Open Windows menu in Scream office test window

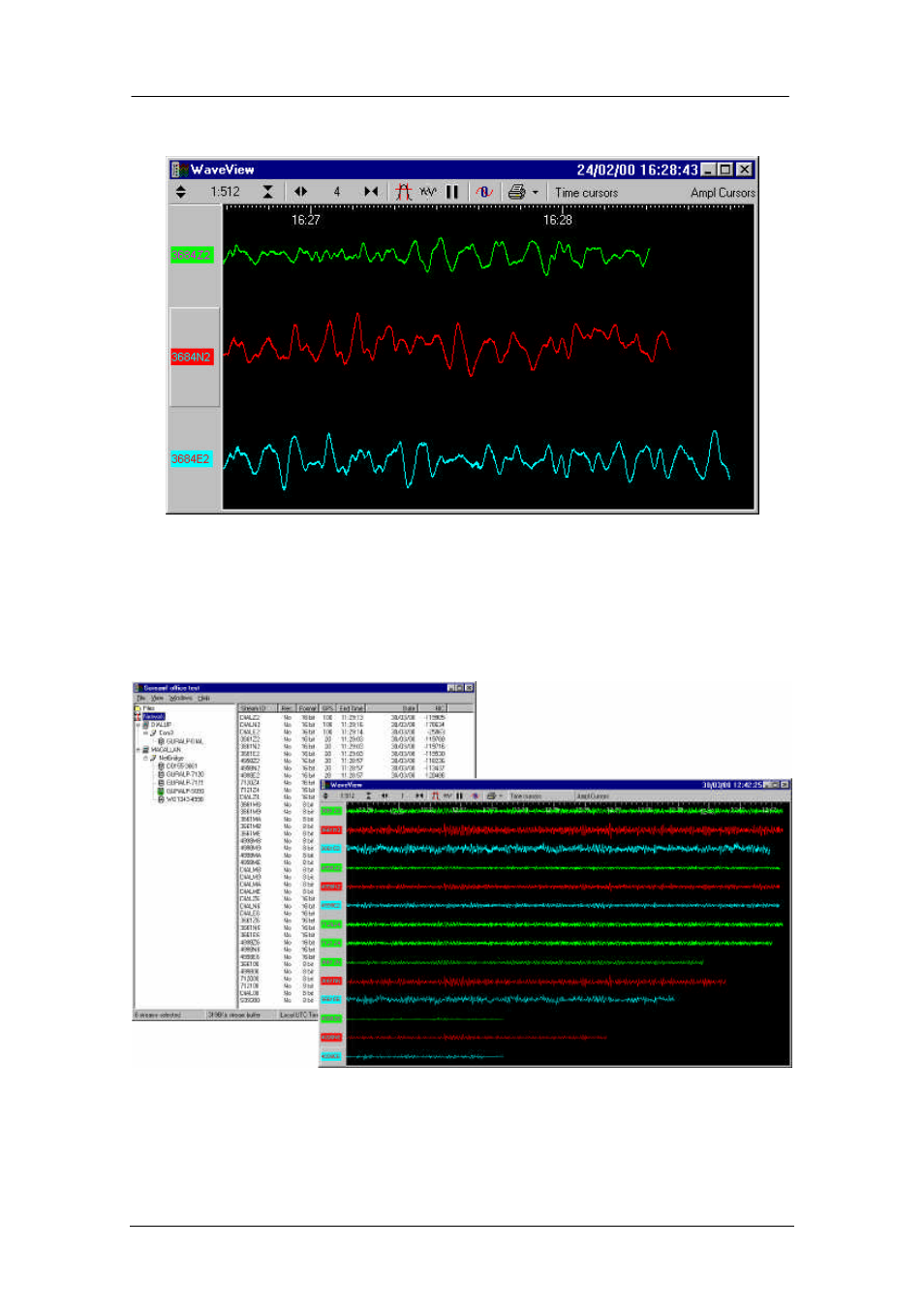[x=181, y=698]
